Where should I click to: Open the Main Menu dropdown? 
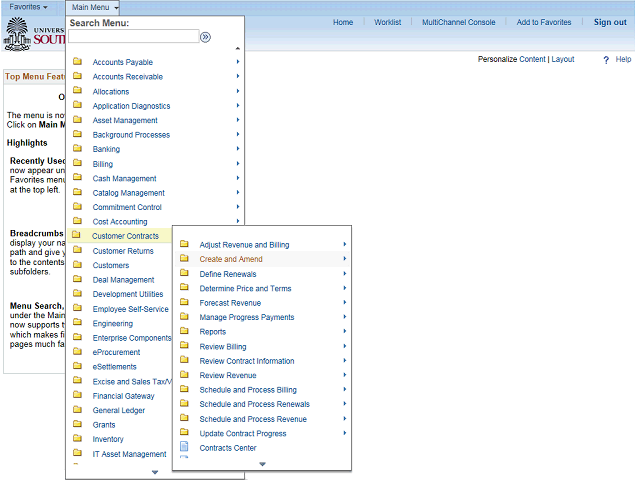[95, 7]
